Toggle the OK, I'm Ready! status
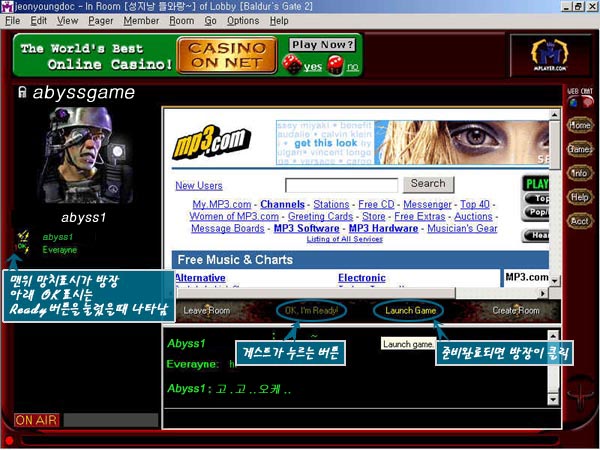600x450 pixels. point(312,311)
